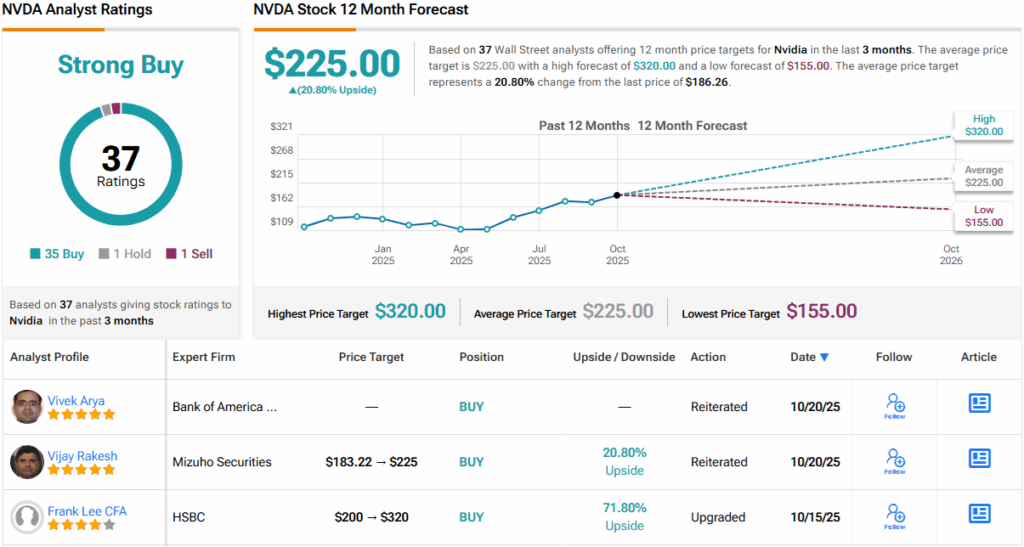
Task: Open article for HSBC rating
Action: [x=979, y=513]
